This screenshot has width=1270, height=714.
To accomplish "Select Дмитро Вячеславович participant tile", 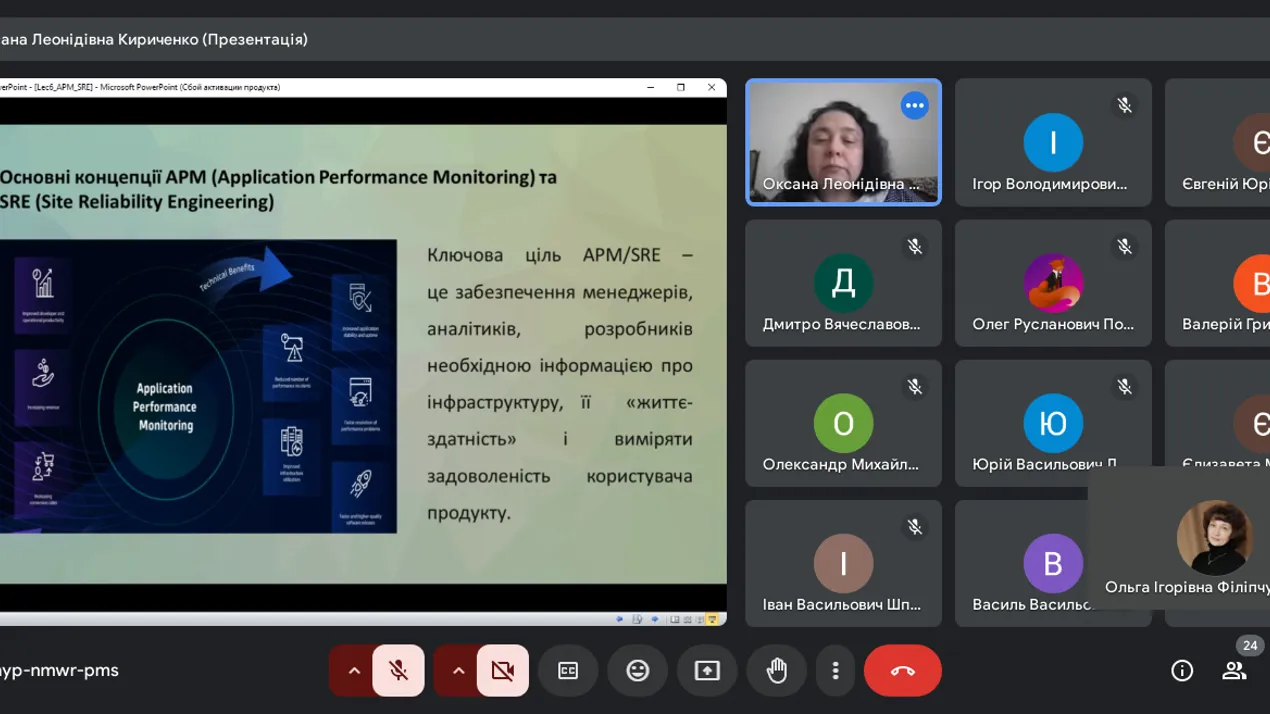I will click(x=843, y=283).
